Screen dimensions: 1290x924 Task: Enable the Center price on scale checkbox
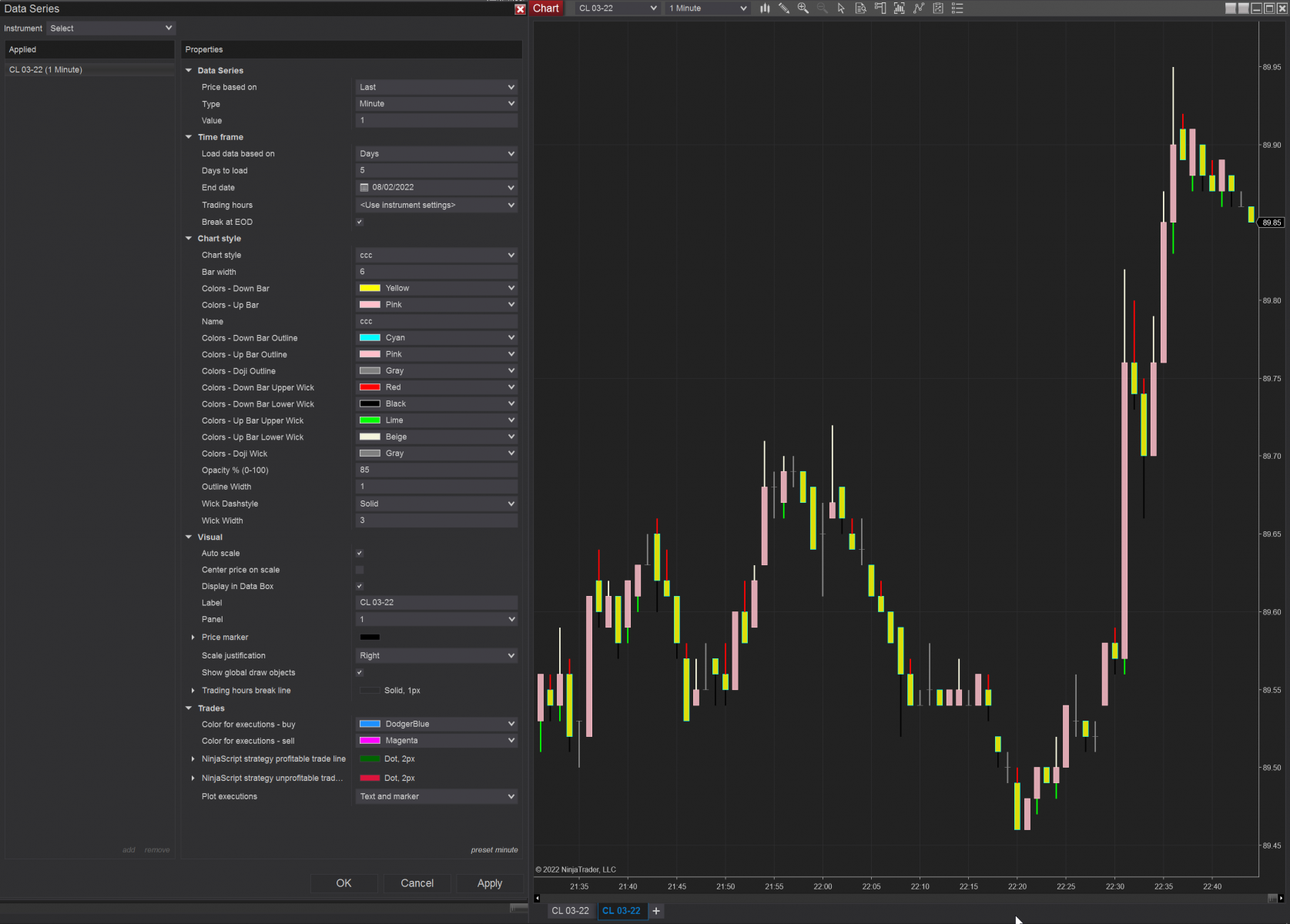click(x=360, y=570)
